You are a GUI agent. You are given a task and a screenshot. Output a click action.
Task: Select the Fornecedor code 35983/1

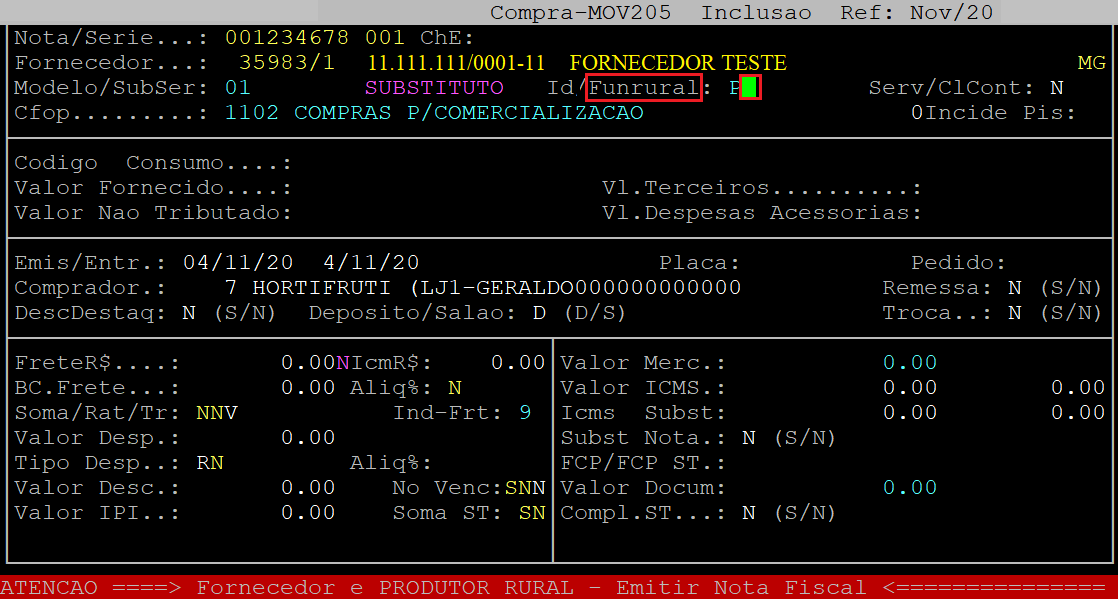(295, 63)
